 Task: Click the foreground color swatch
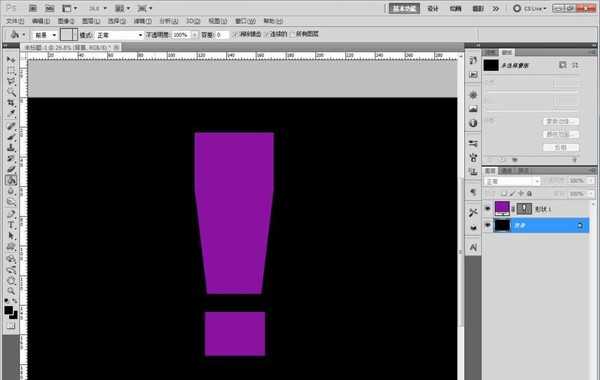pyautogui.click(x=8, y=310)
